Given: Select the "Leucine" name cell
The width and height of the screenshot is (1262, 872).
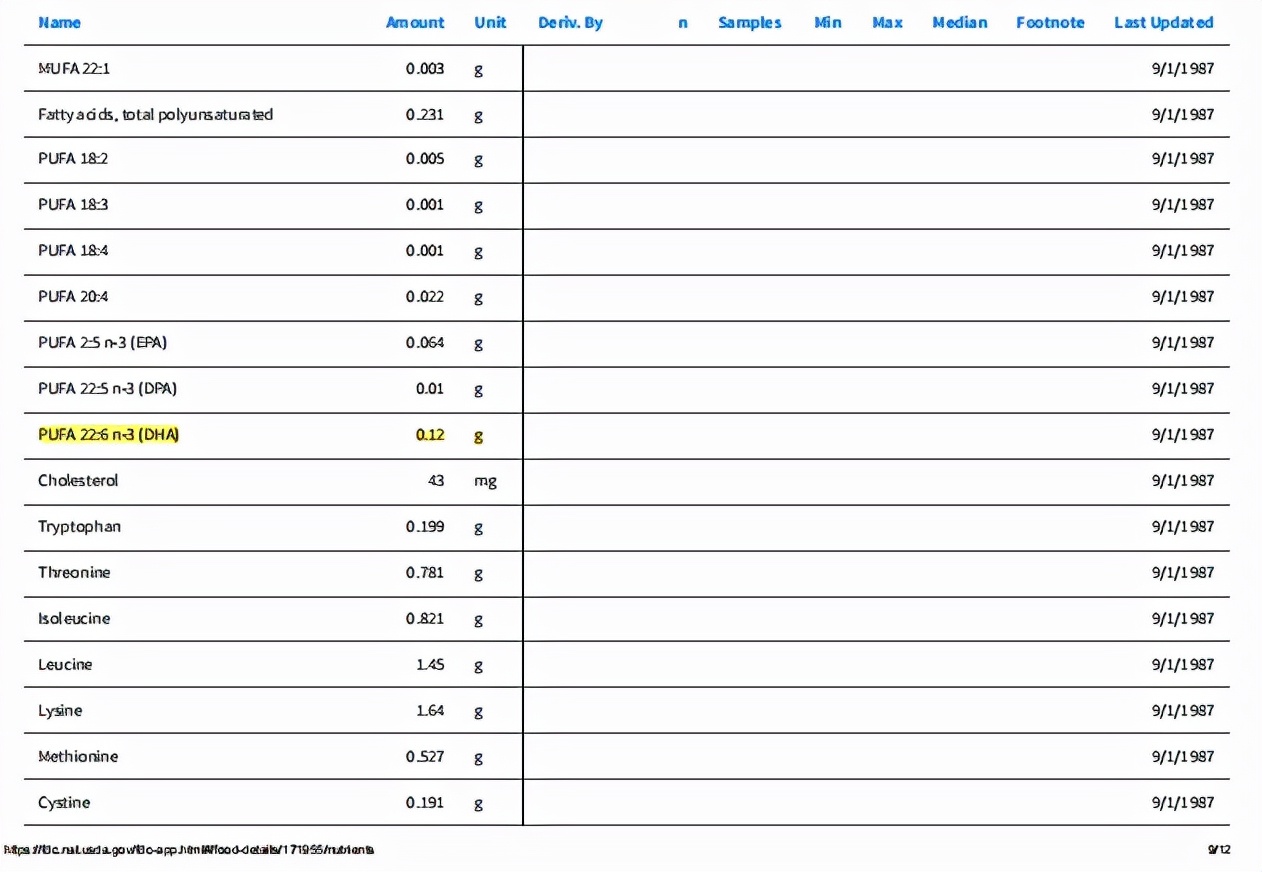Looking at the screenshot, I should tap(65, 664).
